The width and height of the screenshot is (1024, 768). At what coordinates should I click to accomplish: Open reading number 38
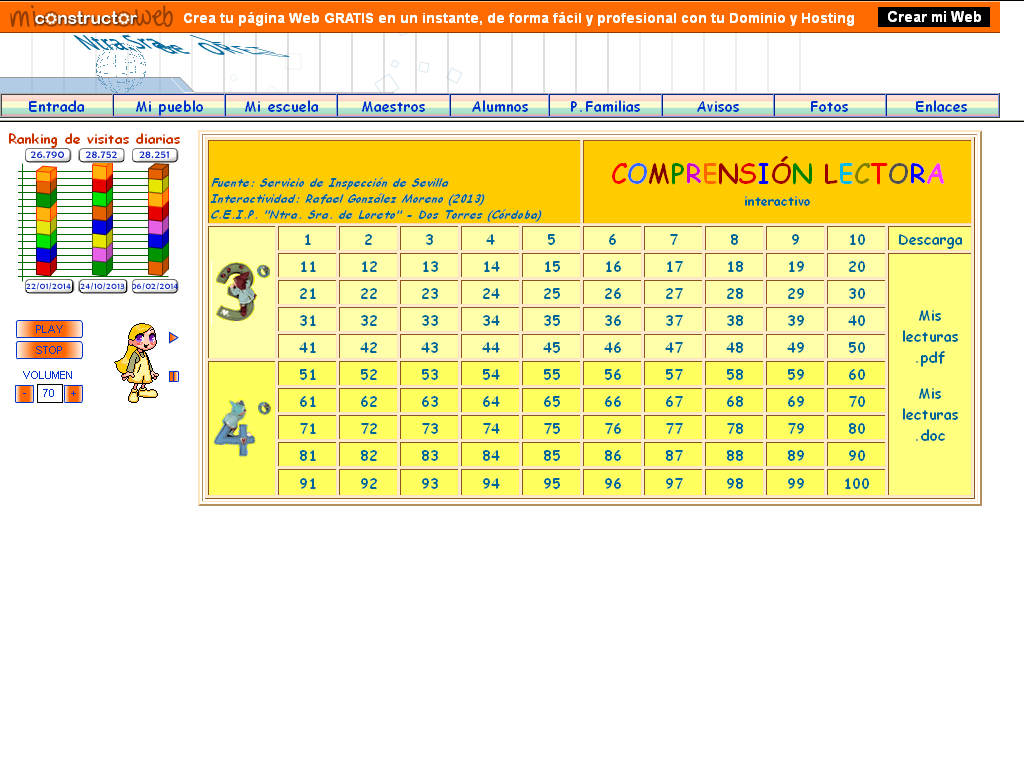click(x=735, y=321)
